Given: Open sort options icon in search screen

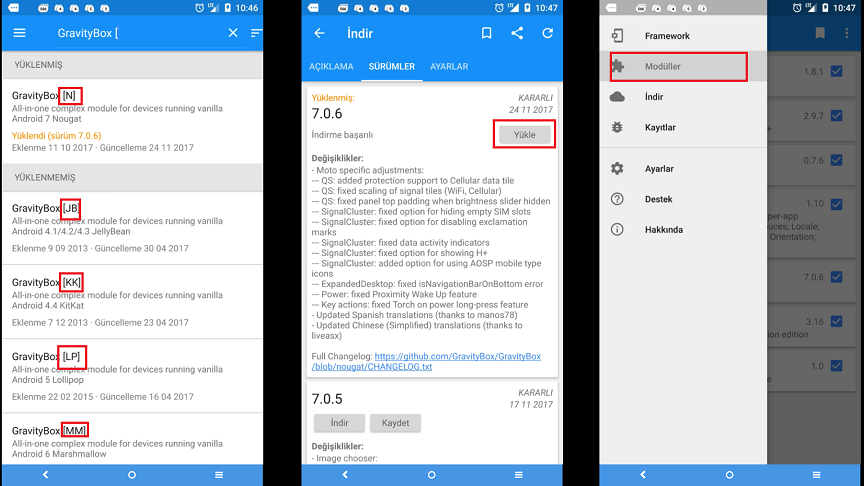Looking at the screenshot, I should click(x=256, y=33).
